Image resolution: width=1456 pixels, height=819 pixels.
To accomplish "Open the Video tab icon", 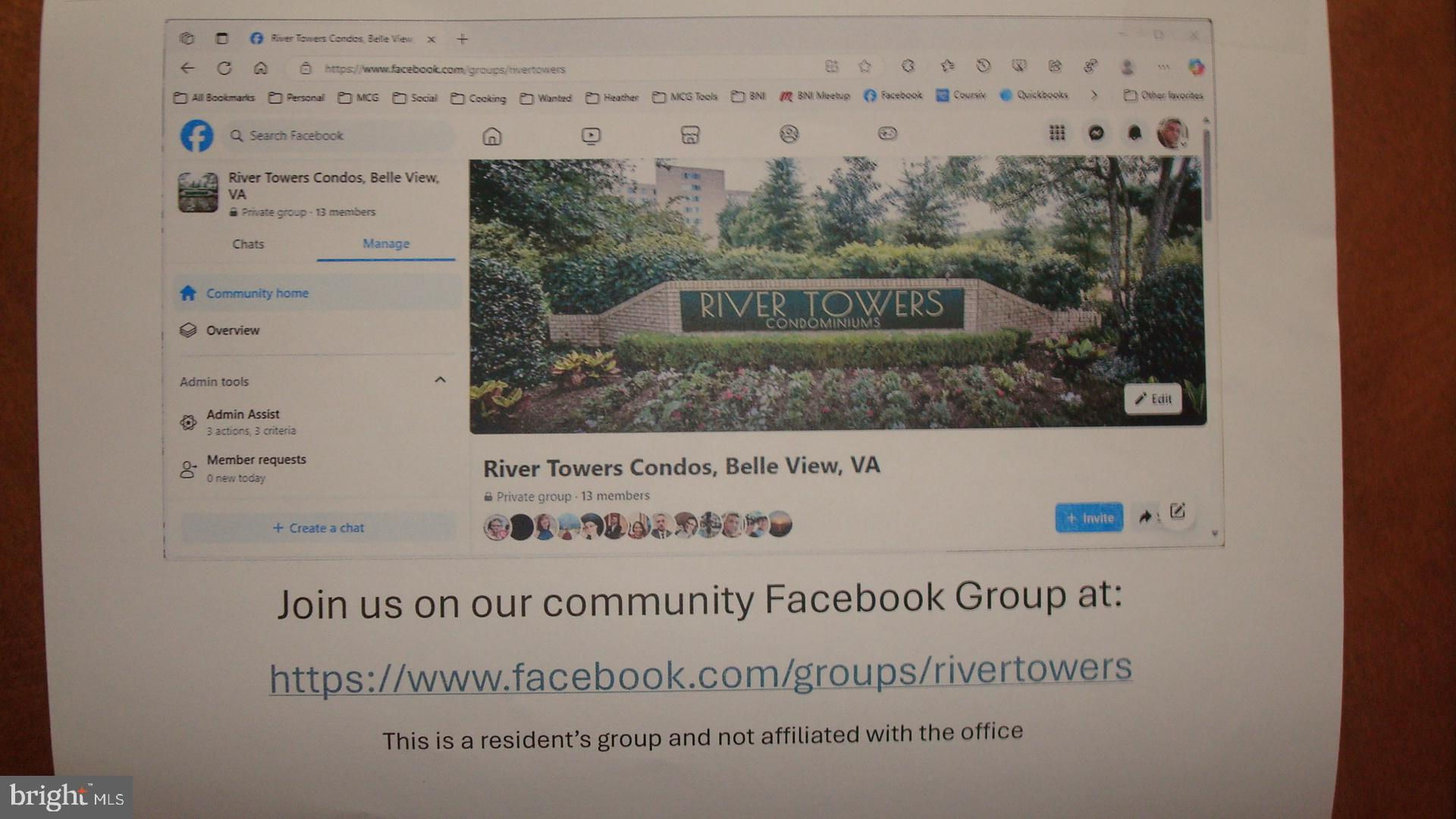I will 591,136.
